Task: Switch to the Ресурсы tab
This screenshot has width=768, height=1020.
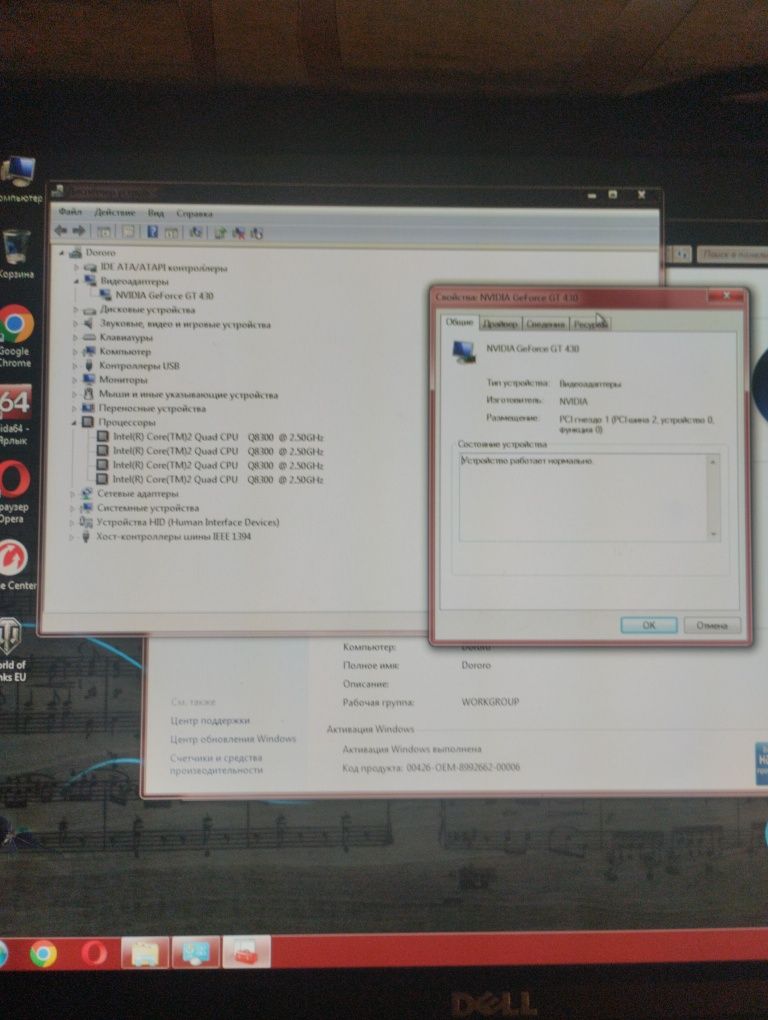Action: (x=590, y=324)
